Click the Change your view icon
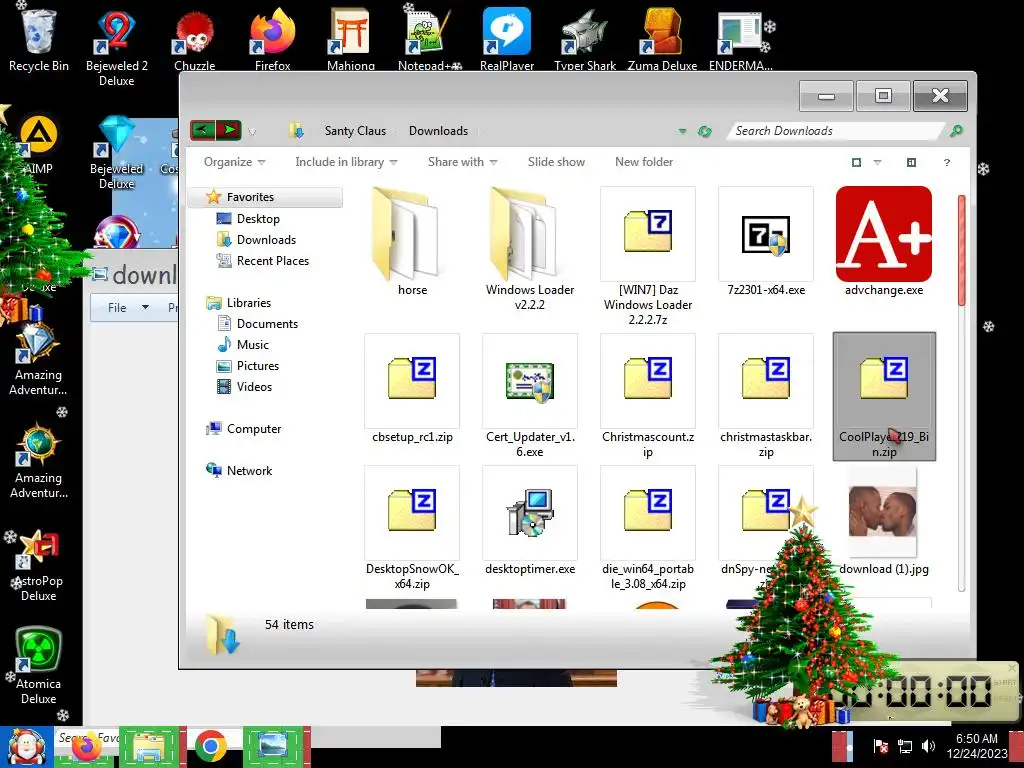 click(x=856, y=163)
